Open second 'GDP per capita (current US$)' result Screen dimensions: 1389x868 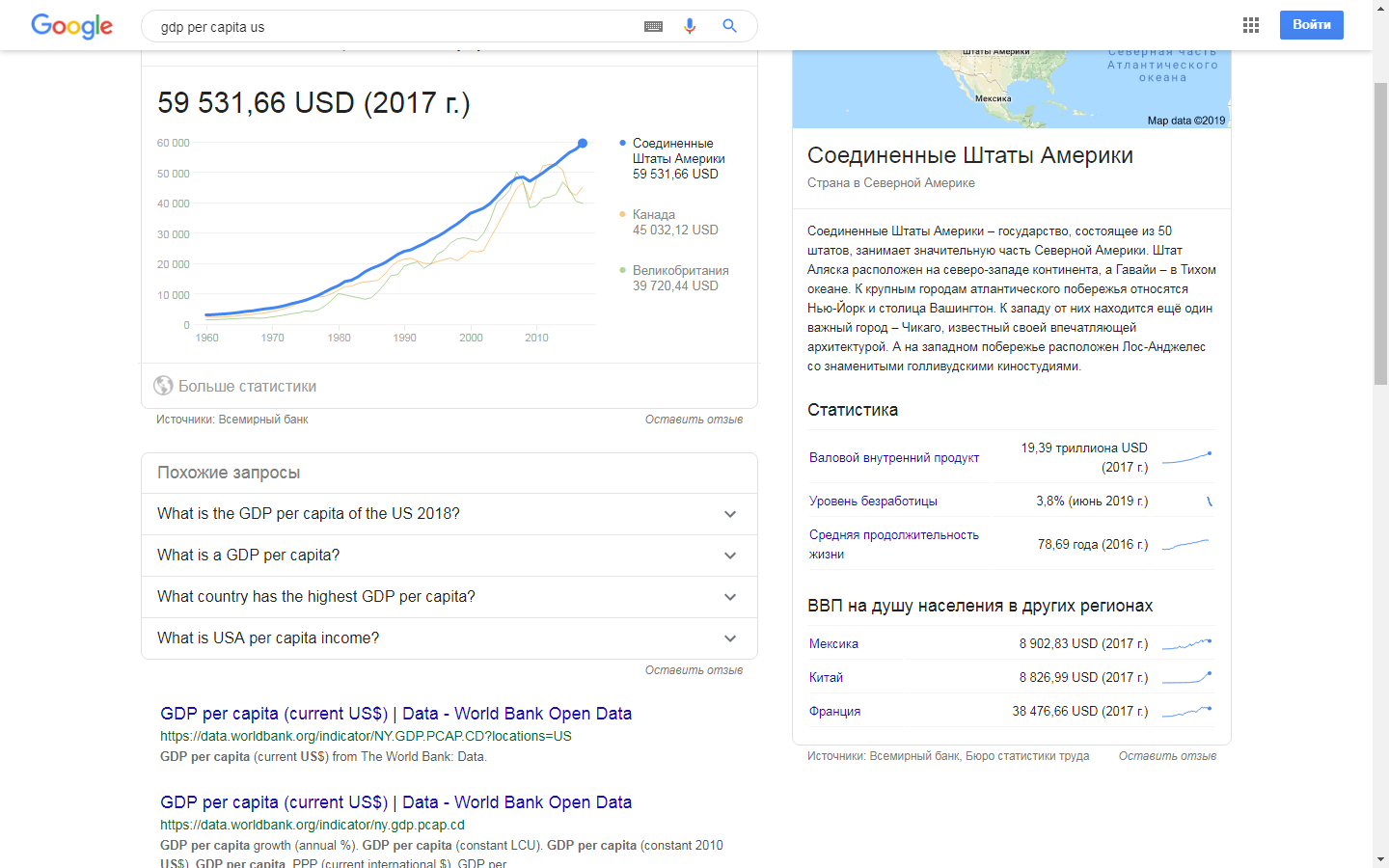tap(395, 802)
